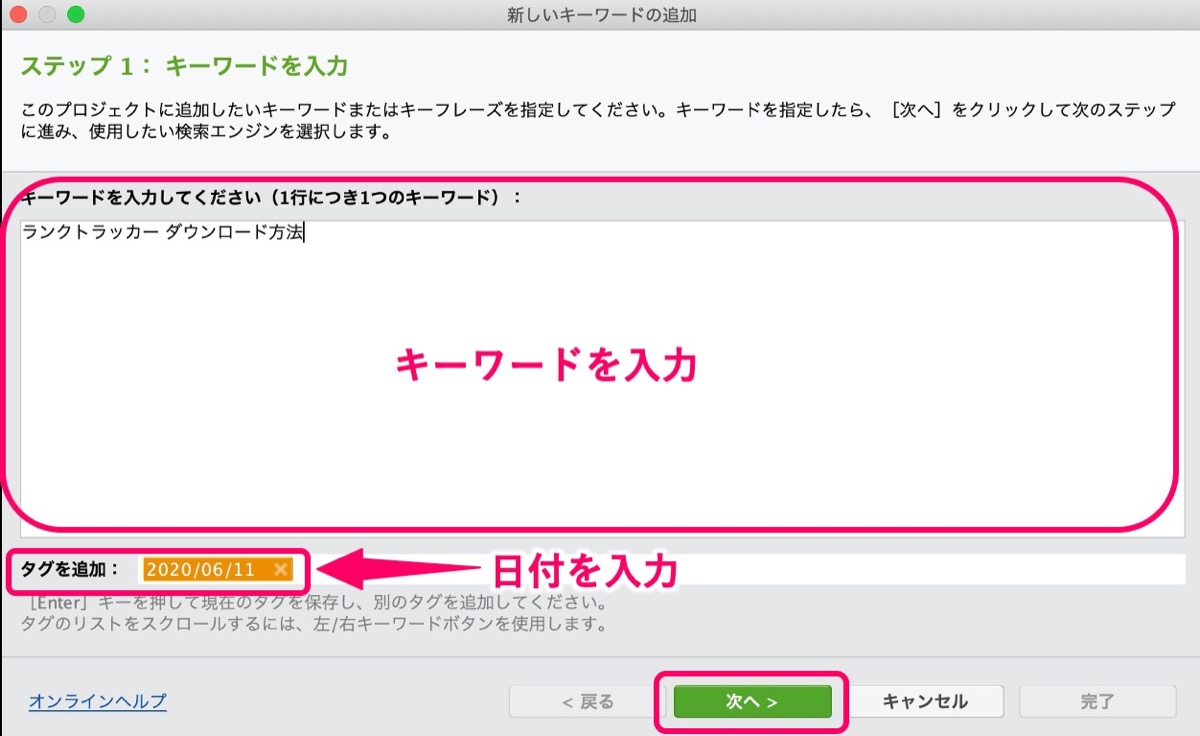1200x736 pixels.
Task: Close the window with the red button
Action: coord(18,15)
